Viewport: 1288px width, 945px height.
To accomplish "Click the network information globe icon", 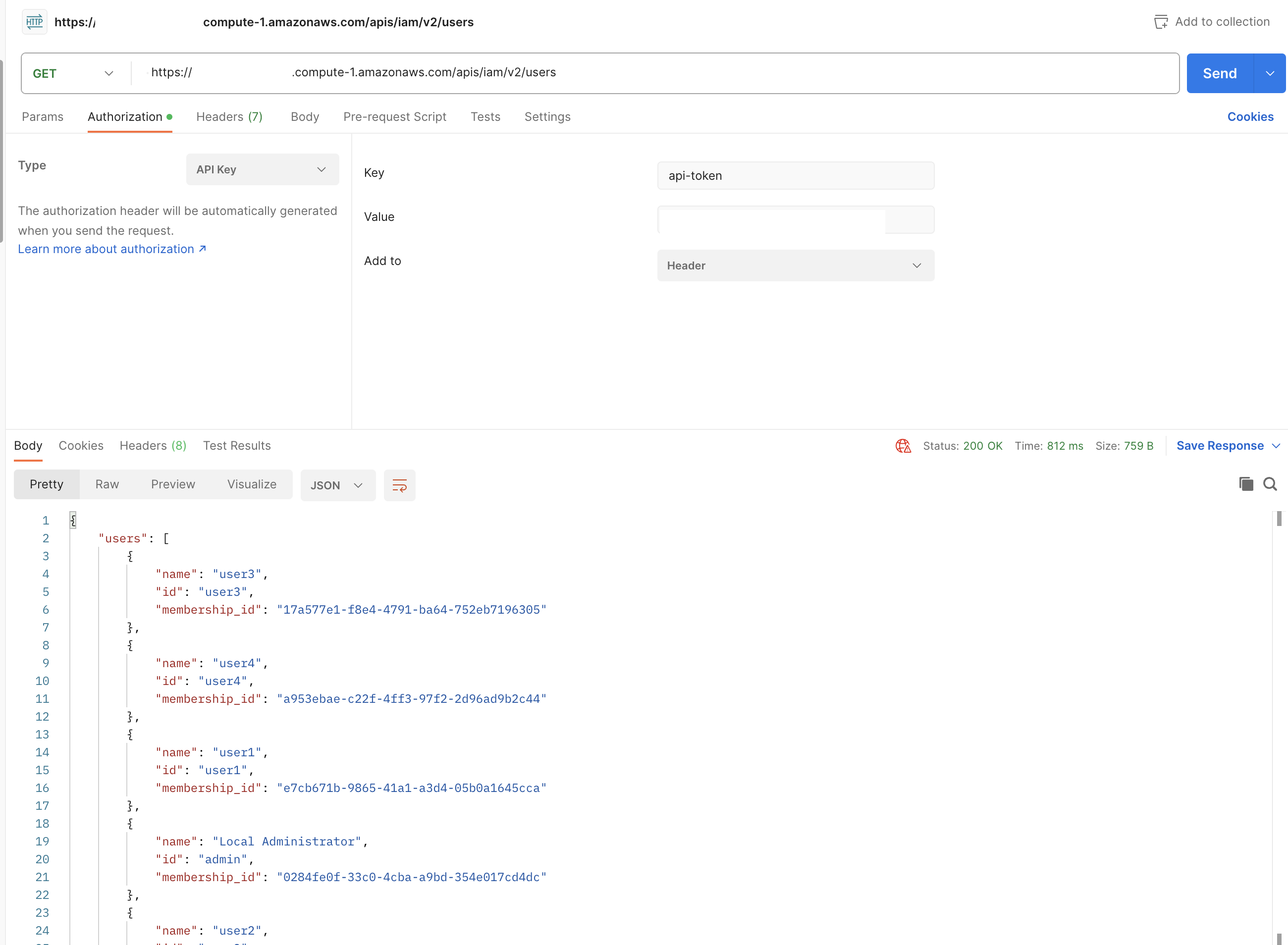I will (x=903, y=446).
